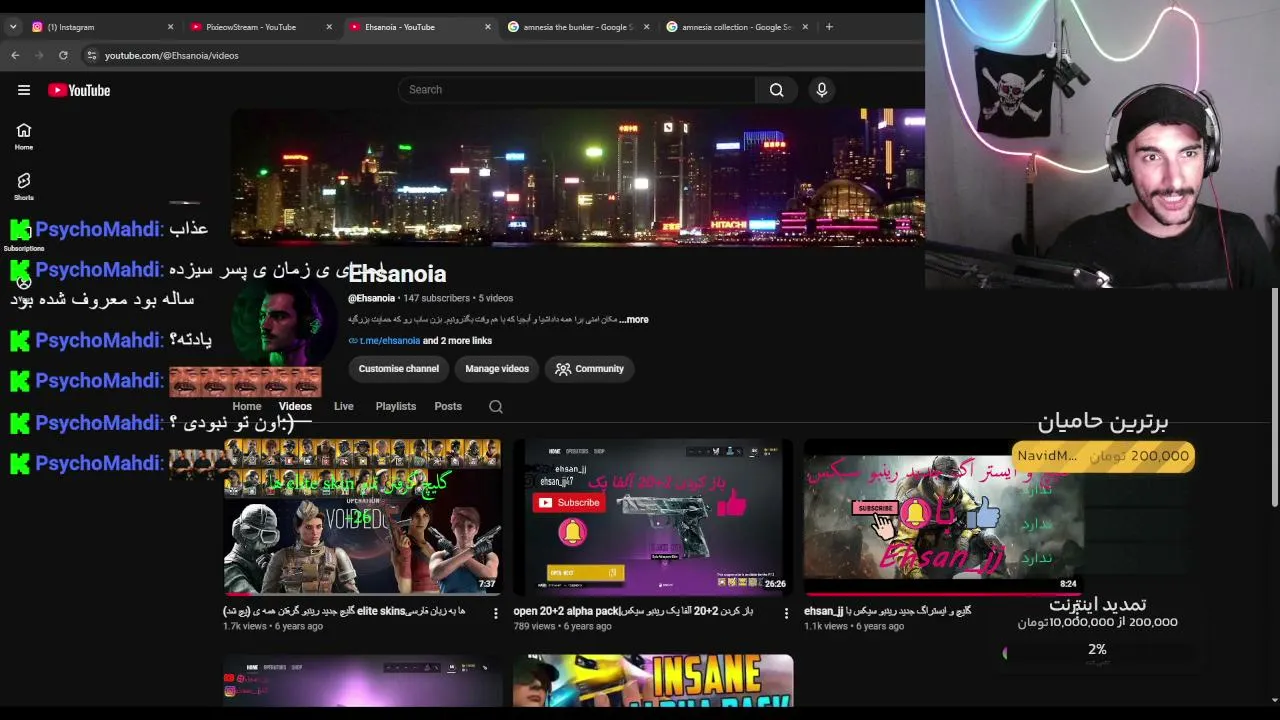
Task: Click the '5 videos' count text
Action: [x=495, y=298]
